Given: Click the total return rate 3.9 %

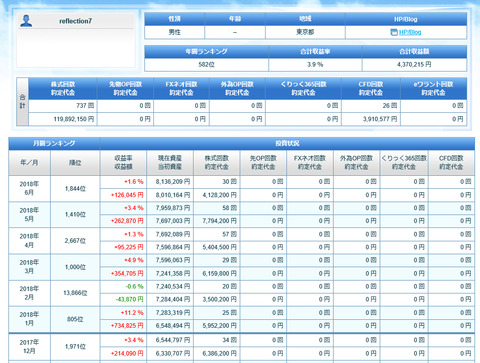Looking at the screenshot, I should [x=315, y=65].
